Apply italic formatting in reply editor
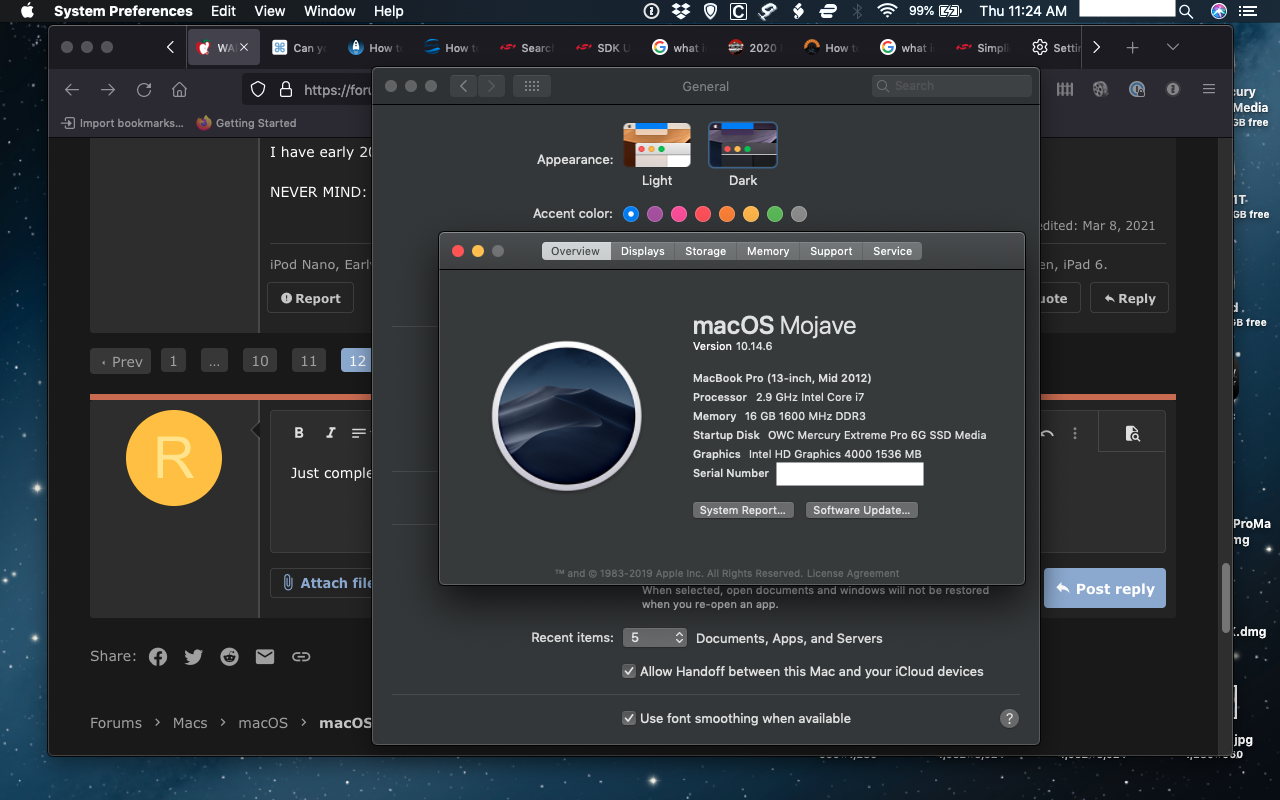The image size is (1280, 800). [330, 433]
